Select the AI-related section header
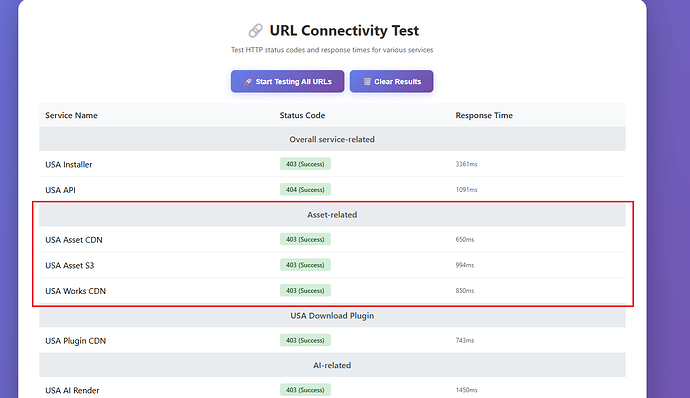Screen dimensions: 690x398 tap(332, 365)
